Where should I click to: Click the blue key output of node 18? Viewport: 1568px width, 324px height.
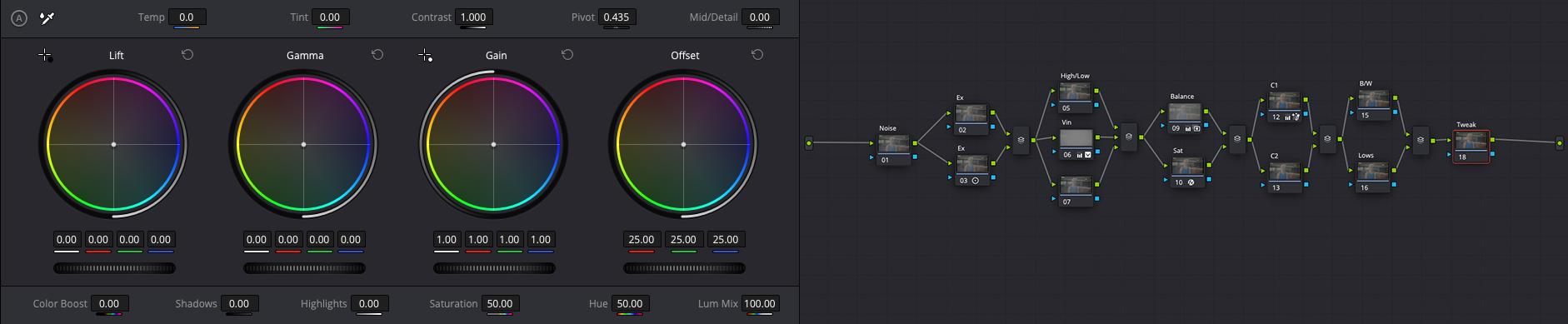(1492, 154)
